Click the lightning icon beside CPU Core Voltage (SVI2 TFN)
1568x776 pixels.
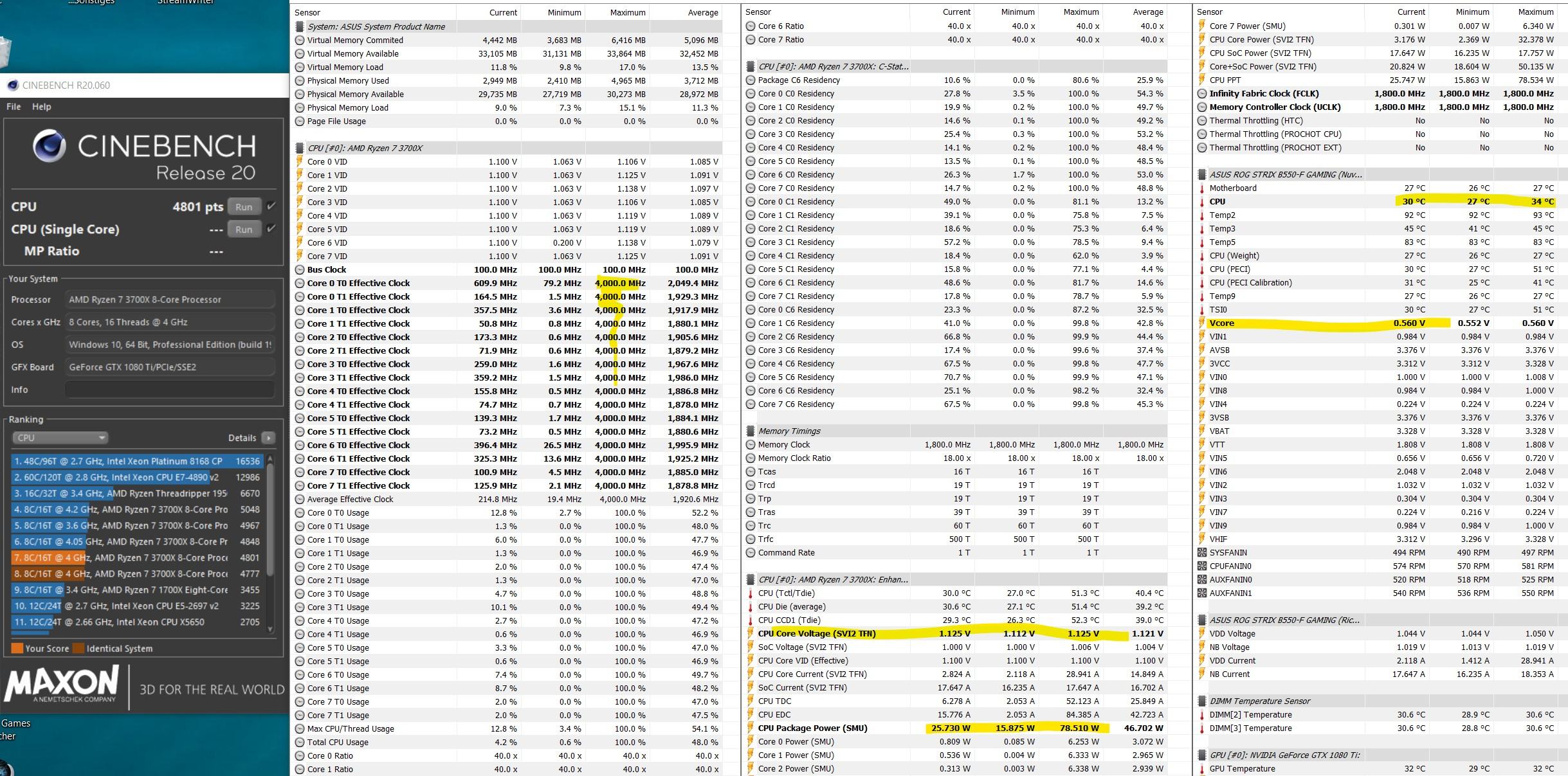751,633
